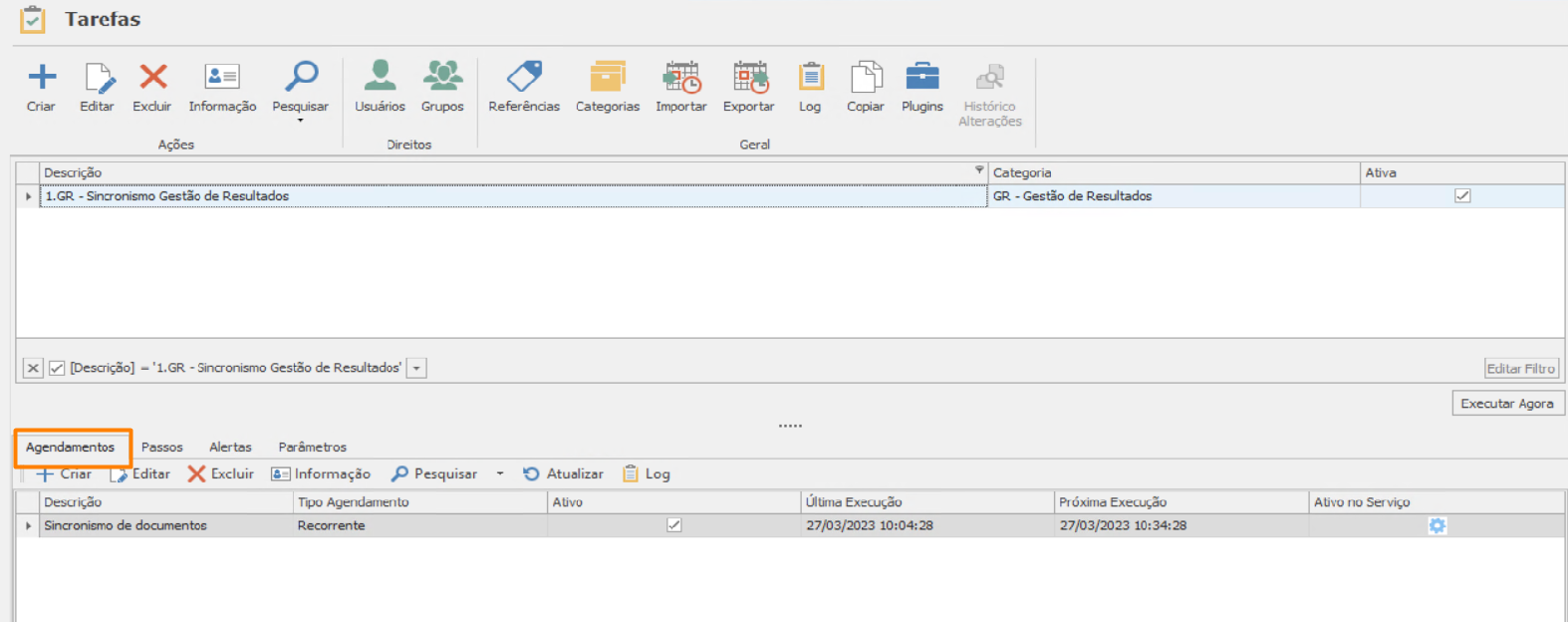
Task: Click the Criar plus icon in the Ações ribbon
Action: [x=42, y=77]
